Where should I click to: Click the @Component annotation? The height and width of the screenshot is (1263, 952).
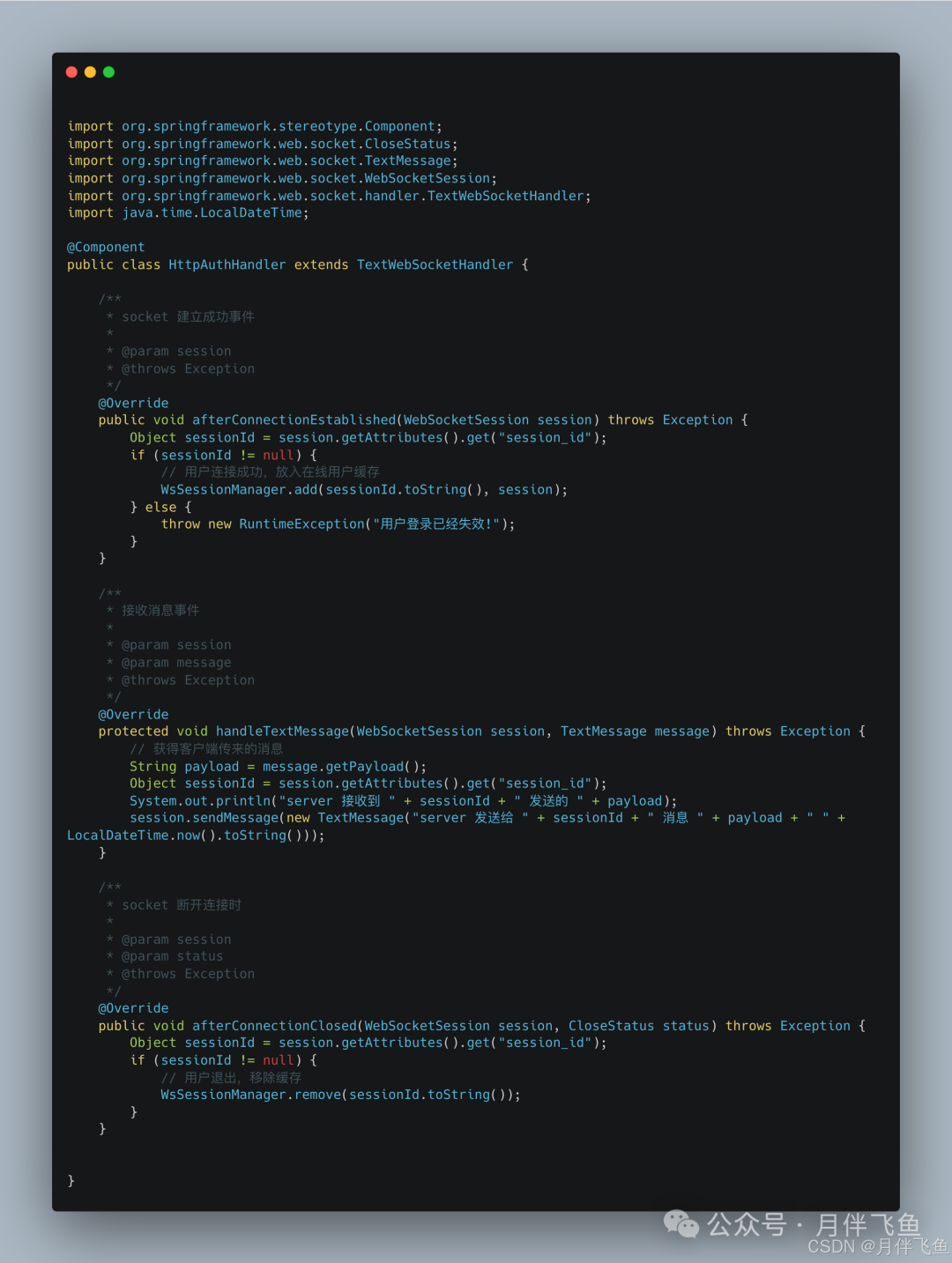(106, 248)
